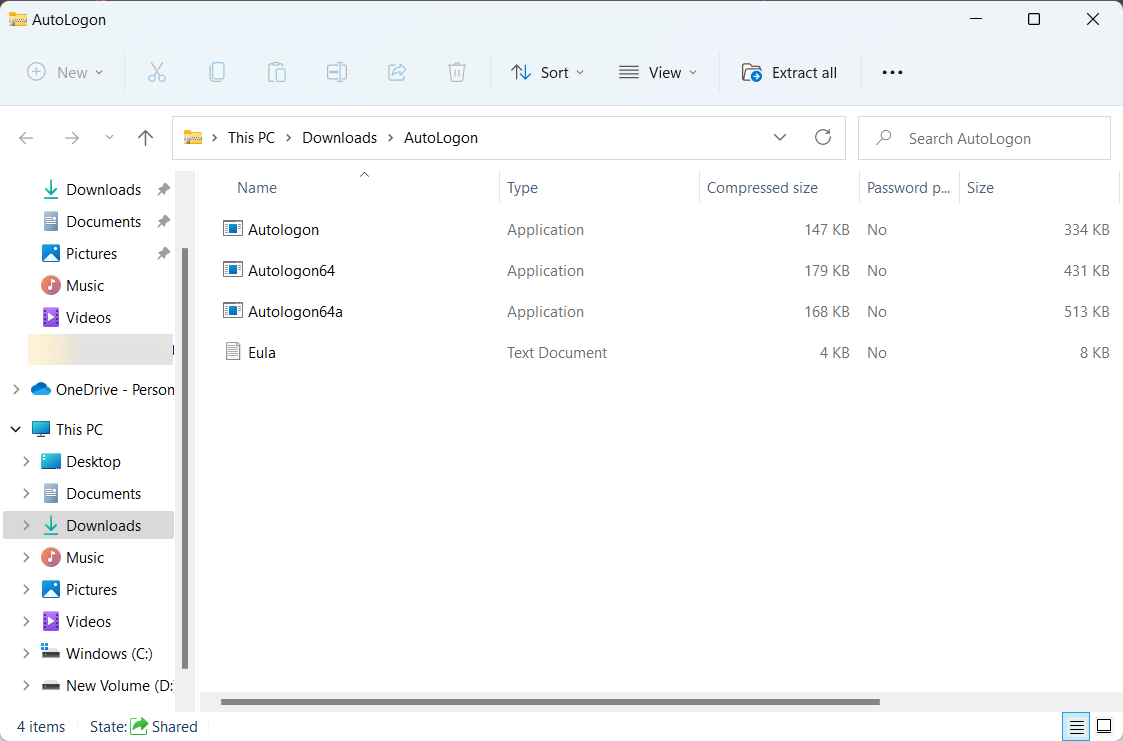The width and height of the screenshot is (1123, 741).
Task: Select the Rename icon
Action: coord(336,71)
